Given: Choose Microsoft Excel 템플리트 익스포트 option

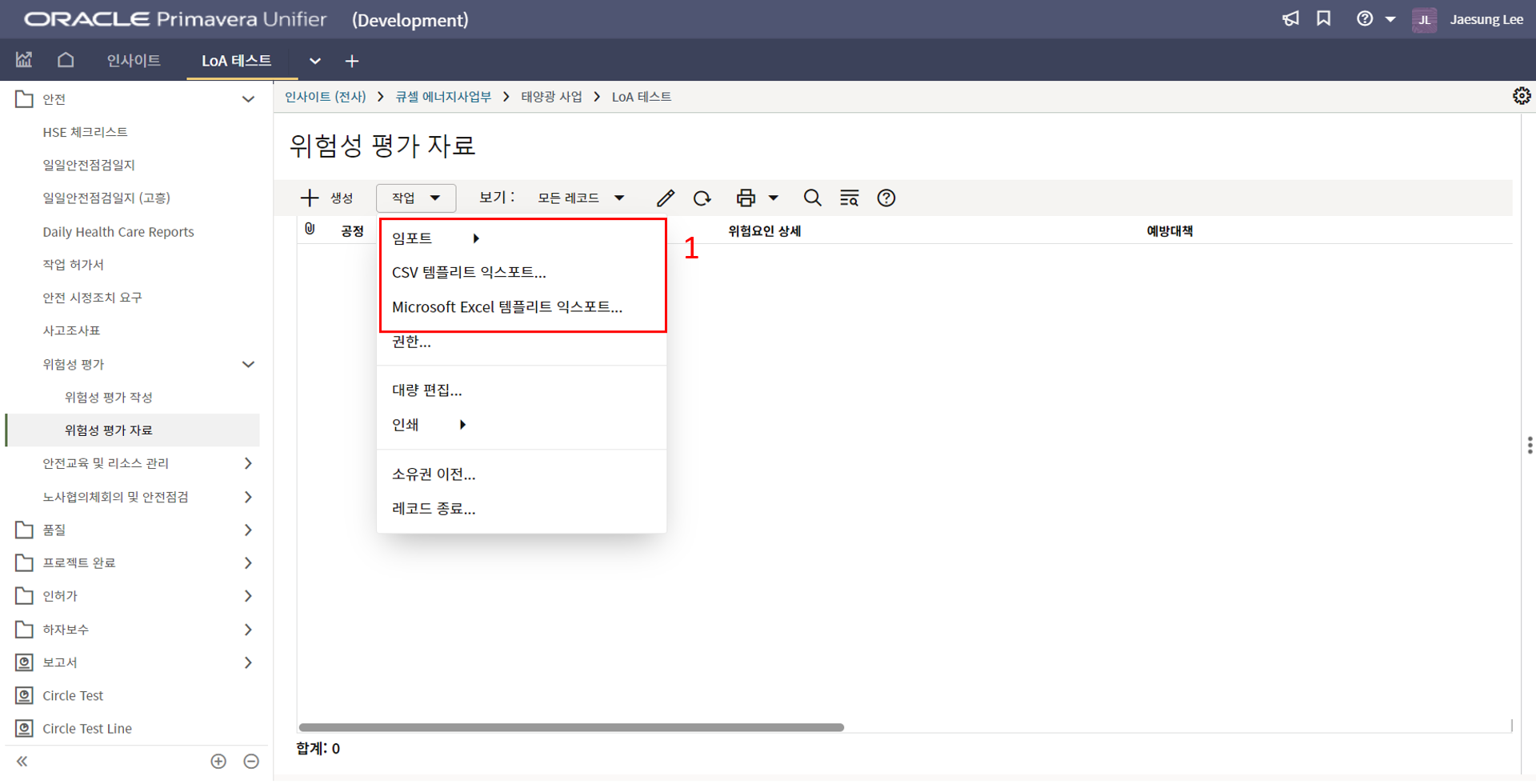Looking at the screenshot, I should (506, 307).
